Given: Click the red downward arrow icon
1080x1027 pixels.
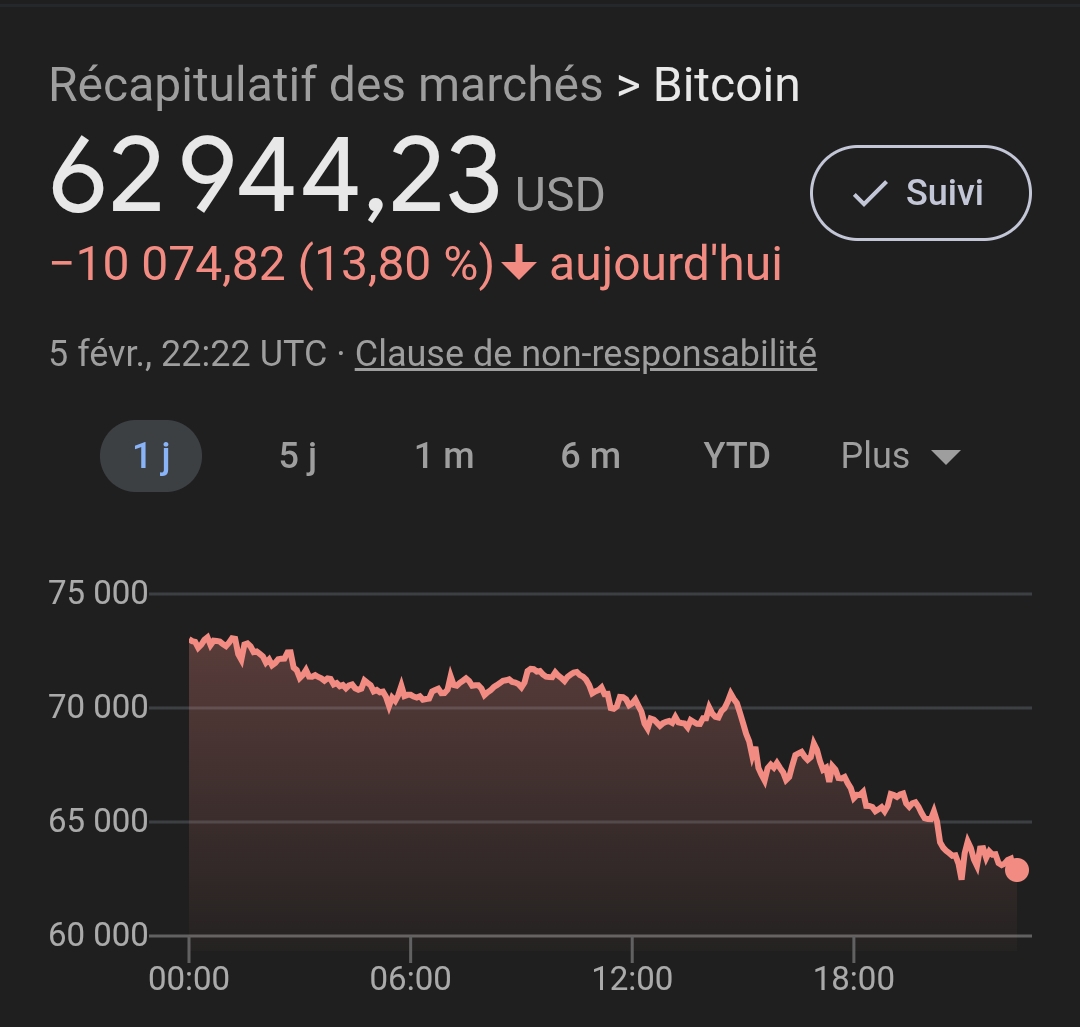Looking at the screenshot, I should coord(517,266).
